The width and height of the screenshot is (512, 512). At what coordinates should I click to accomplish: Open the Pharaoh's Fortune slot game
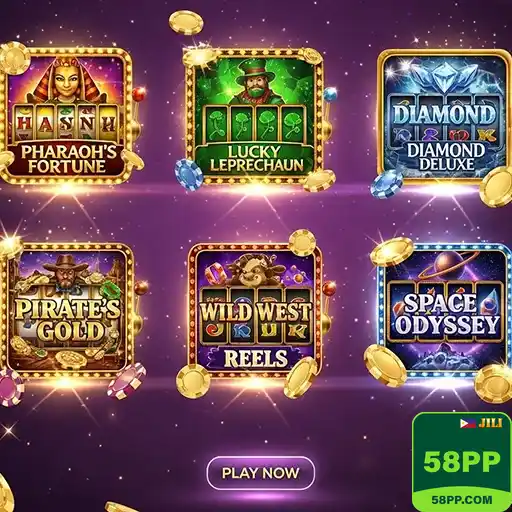coord(67,116)
